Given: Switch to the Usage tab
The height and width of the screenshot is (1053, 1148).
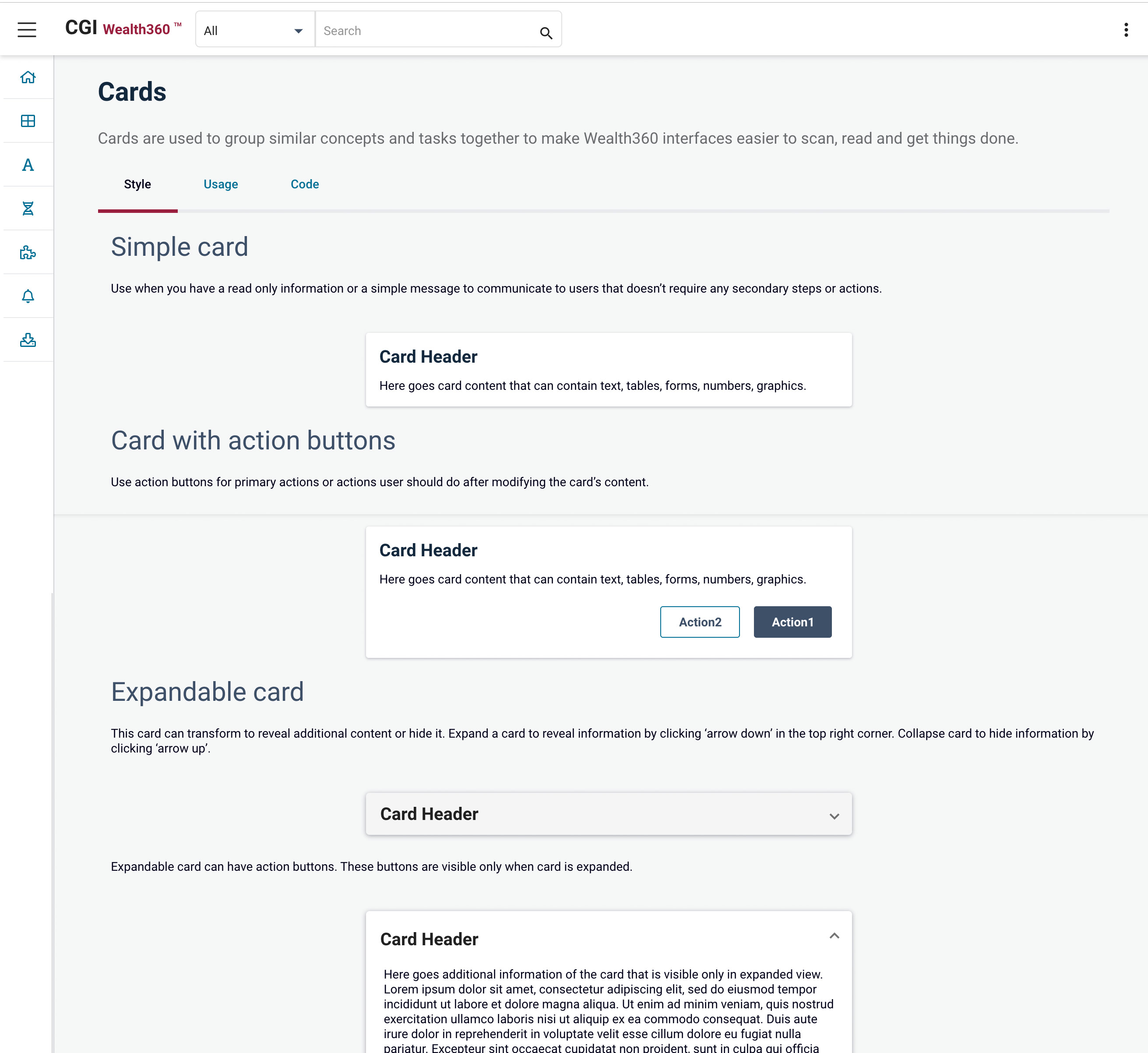Looking at the screenshot, I should (x=220, y=184).
